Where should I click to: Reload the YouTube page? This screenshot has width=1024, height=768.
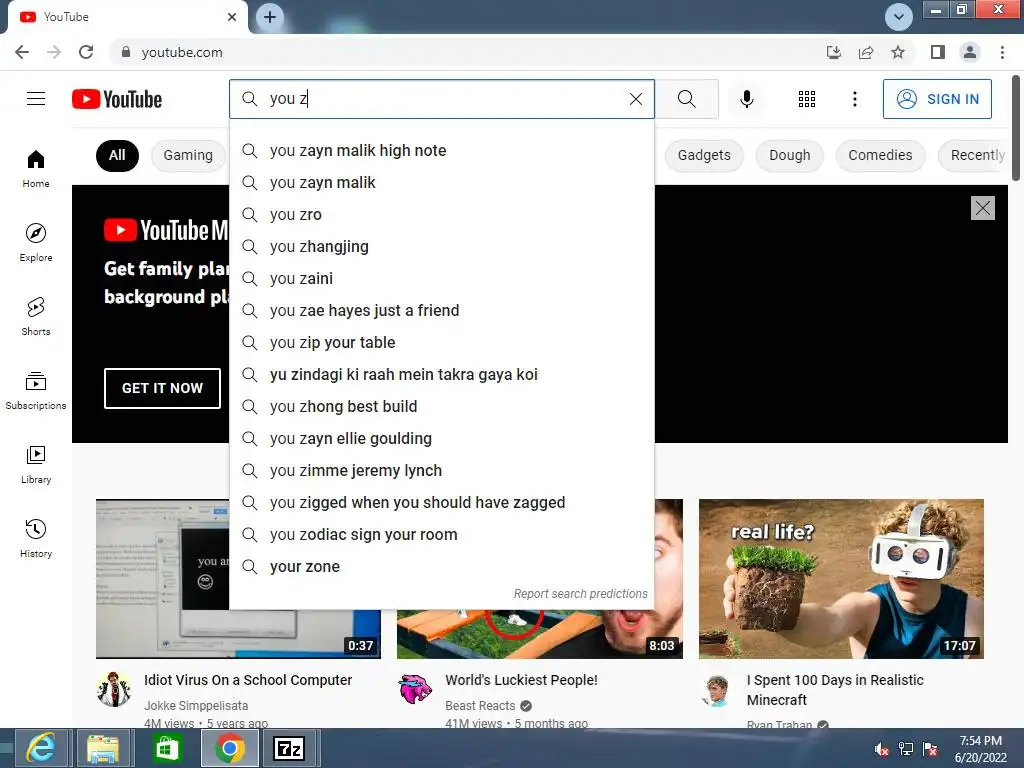(x=86, y=52)
